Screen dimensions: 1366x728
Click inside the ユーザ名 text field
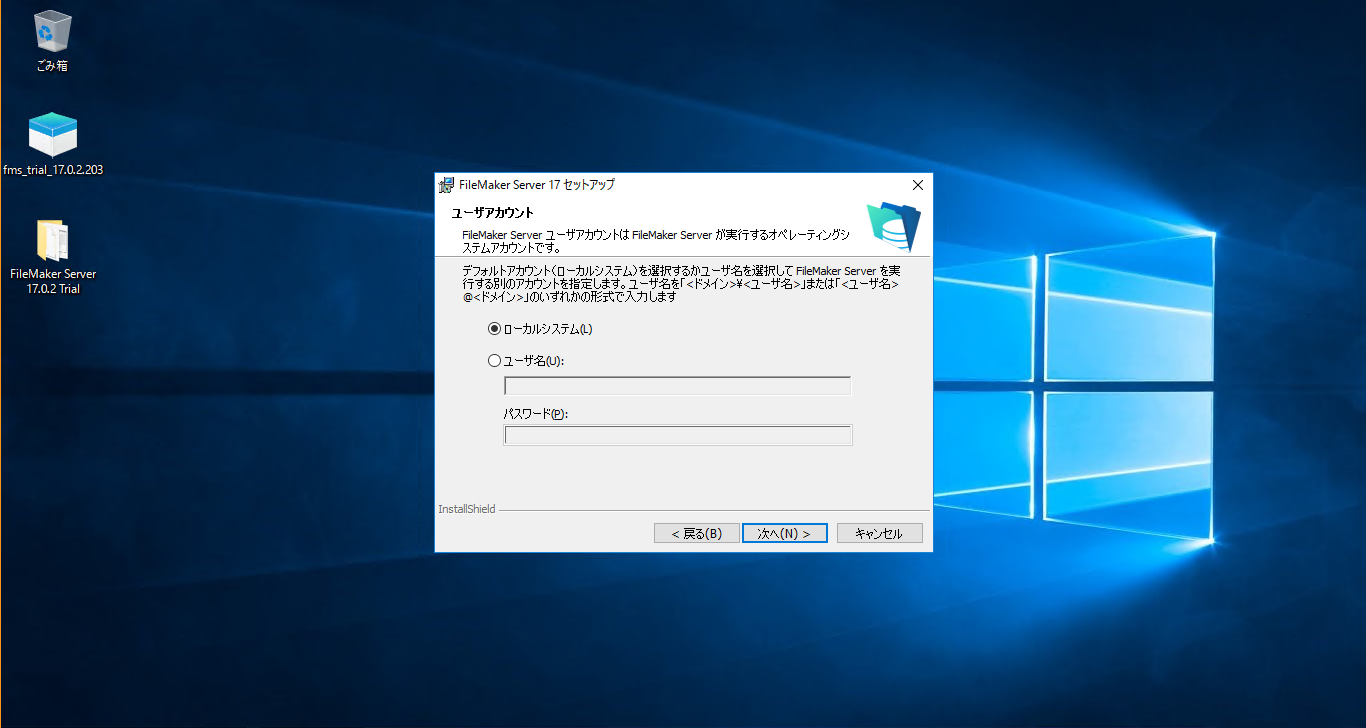677,385
